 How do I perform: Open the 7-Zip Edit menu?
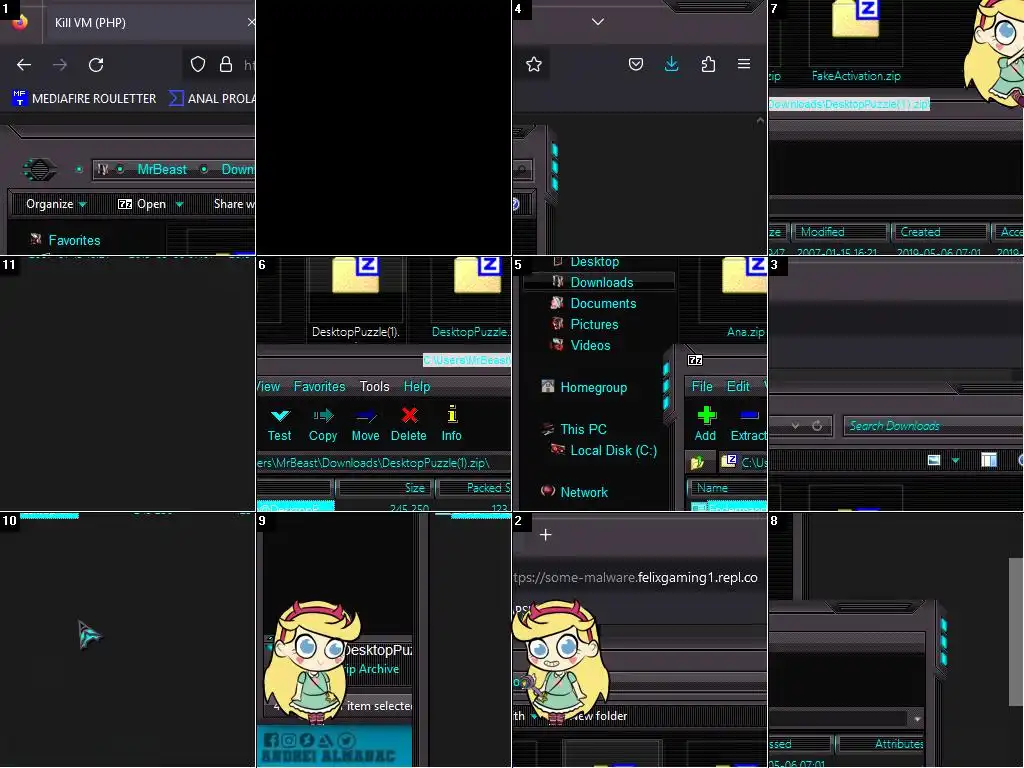tap(738, 387)
